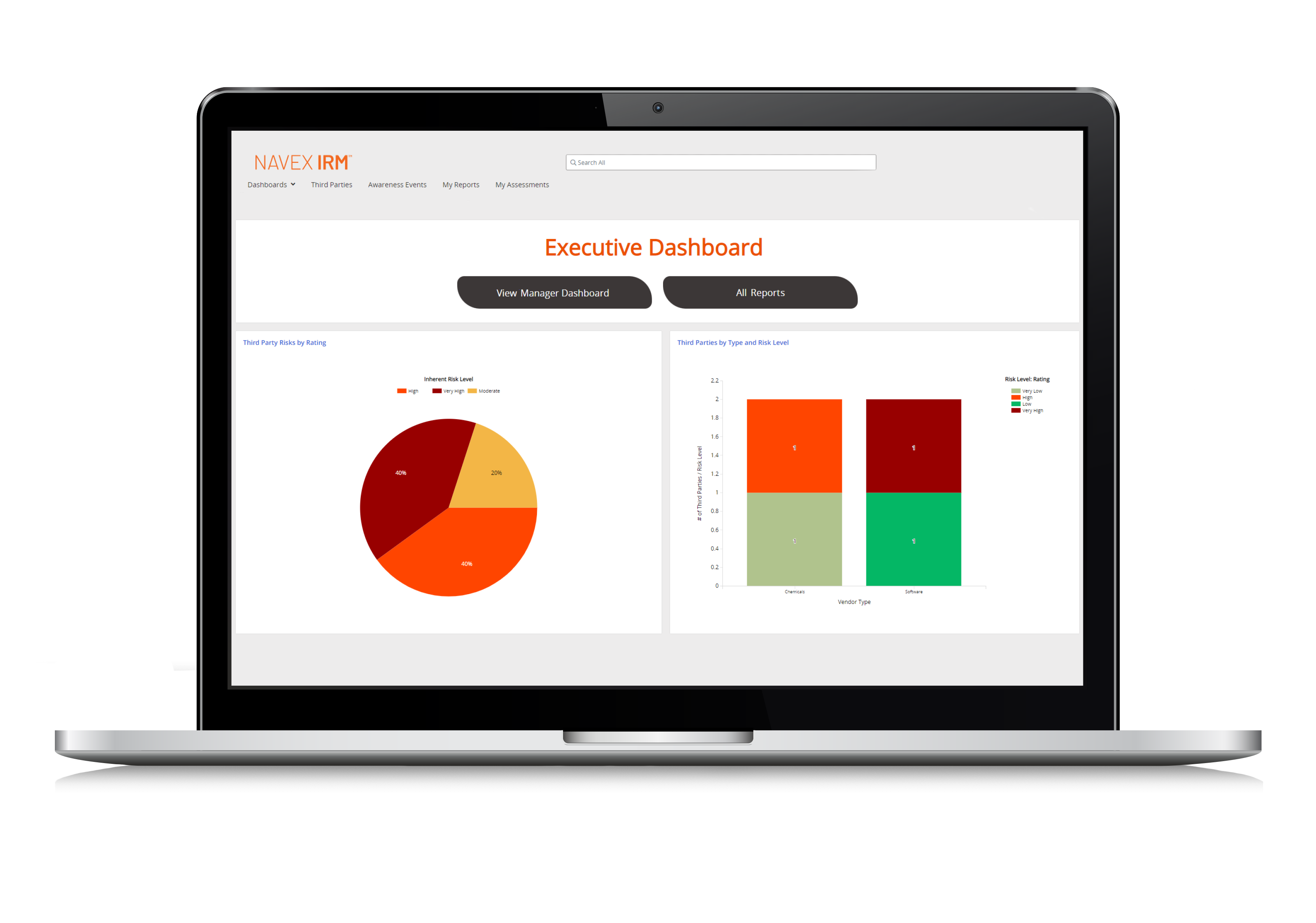Screen dimensions: 1316x923
Task: Select the My Reports tab
Action: tap(462, 184)
